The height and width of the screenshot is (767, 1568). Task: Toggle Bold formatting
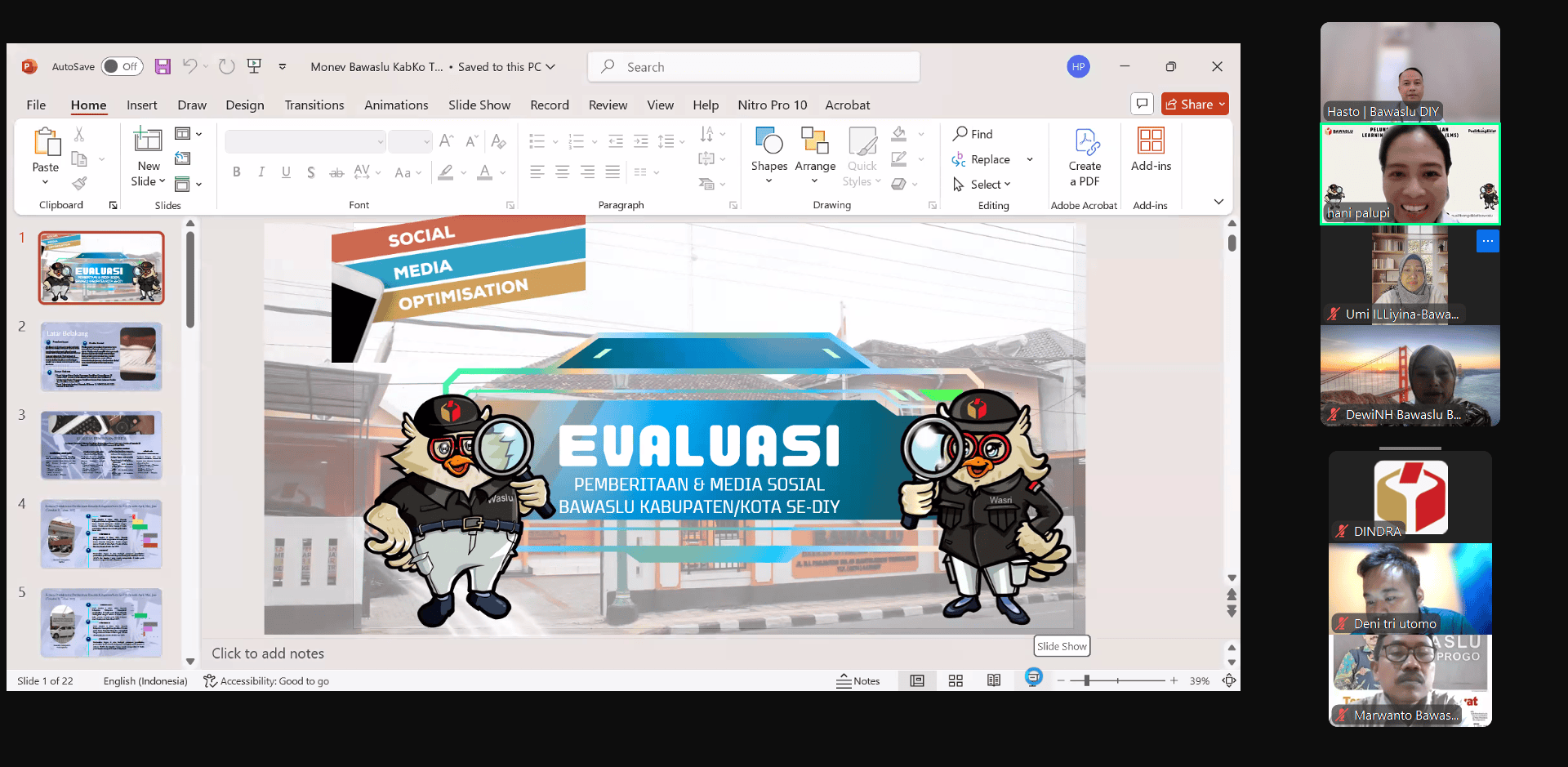237,172
